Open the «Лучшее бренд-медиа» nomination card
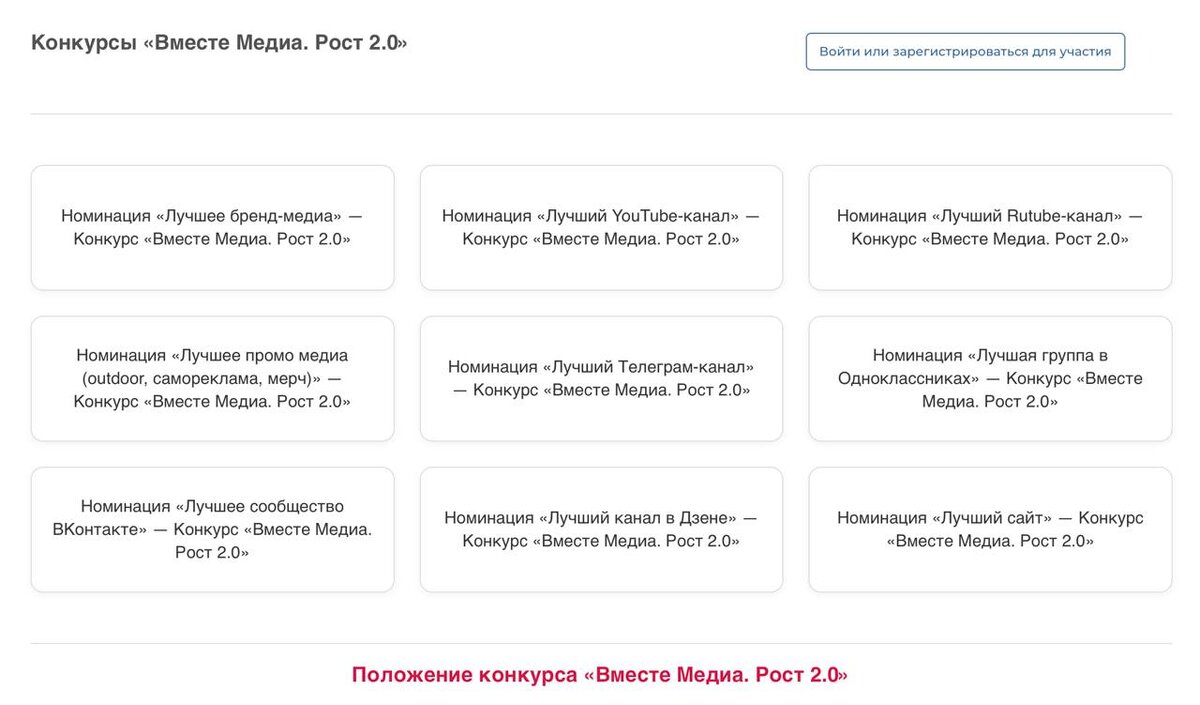This screenshot has height=705, width=1200. pyautogui.click(x=212, y=228)
